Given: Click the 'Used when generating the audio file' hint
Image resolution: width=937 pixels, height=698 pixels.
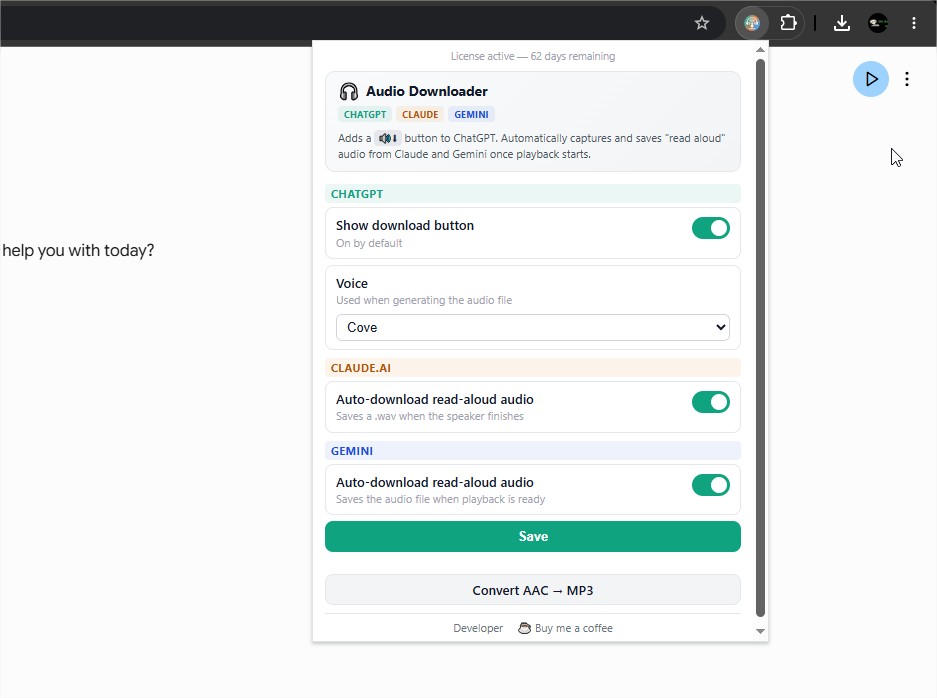Looking at the screenshot, I should click(x=424, y=300).
